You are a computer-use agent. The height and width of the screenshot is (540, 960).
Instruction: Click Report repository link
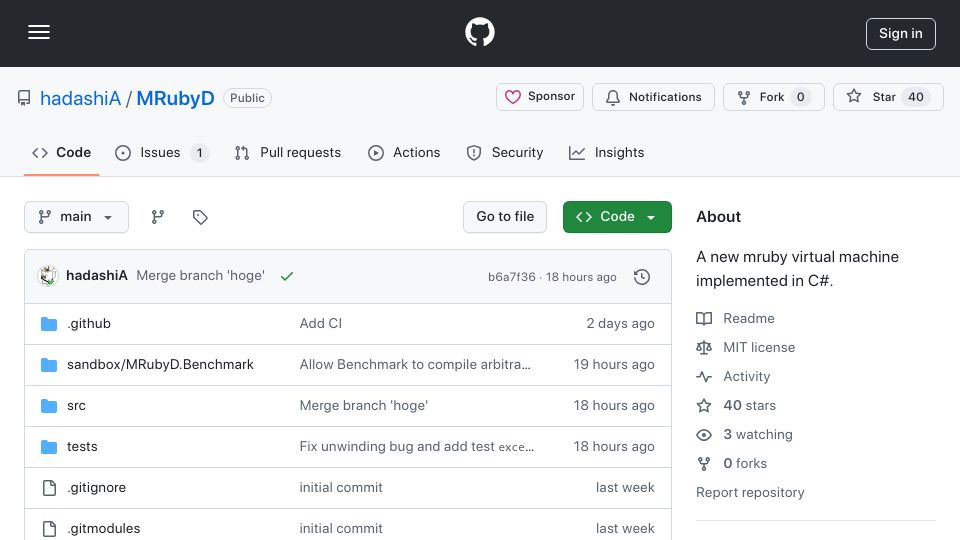point(750,492)
